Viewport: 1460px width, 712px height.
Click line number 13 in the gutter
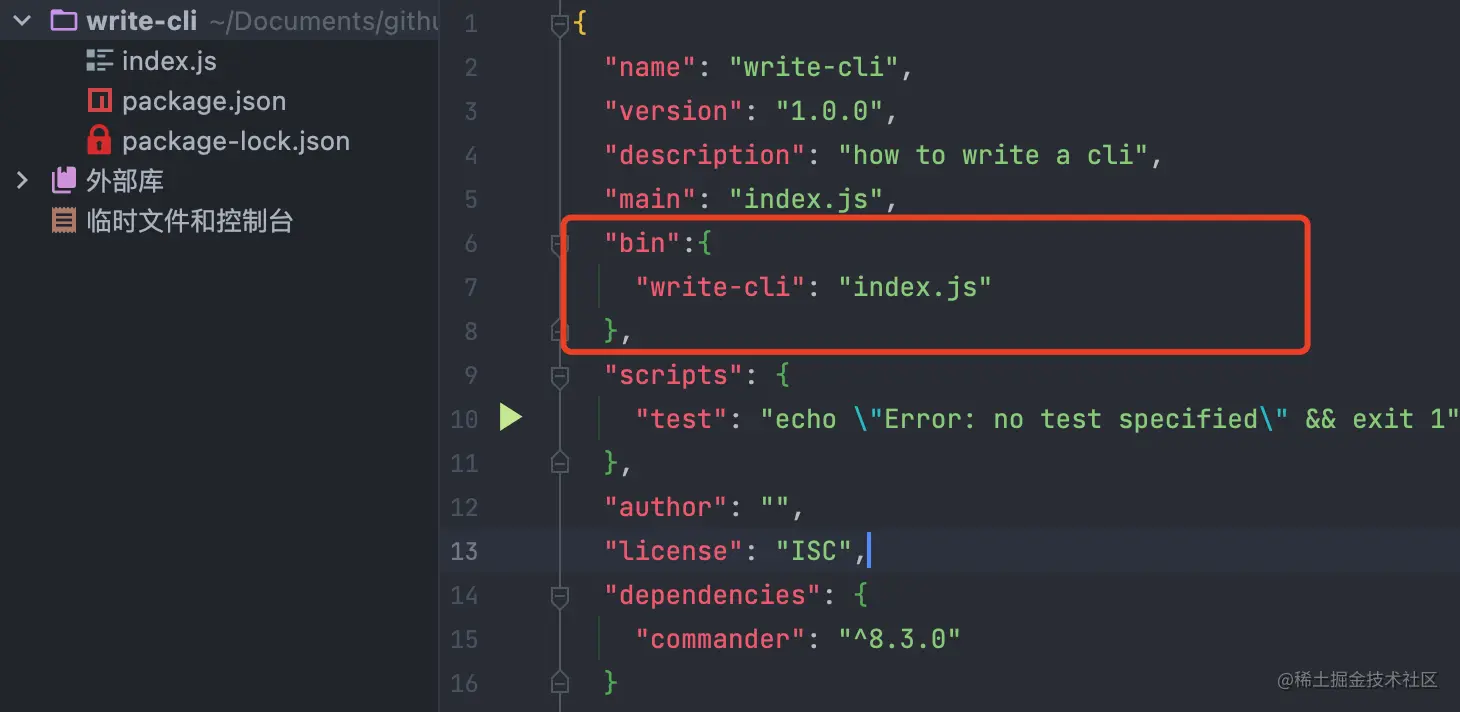point(464,551)
